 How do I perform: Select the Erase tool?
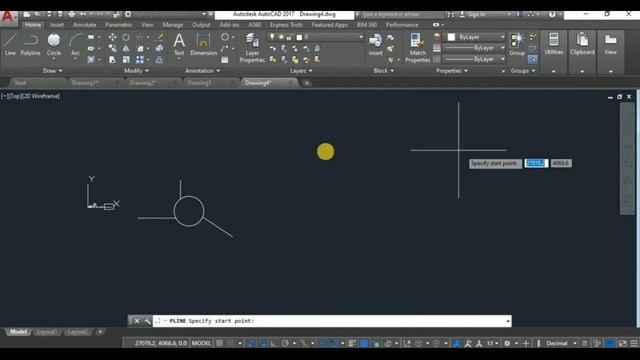[160, 37]
